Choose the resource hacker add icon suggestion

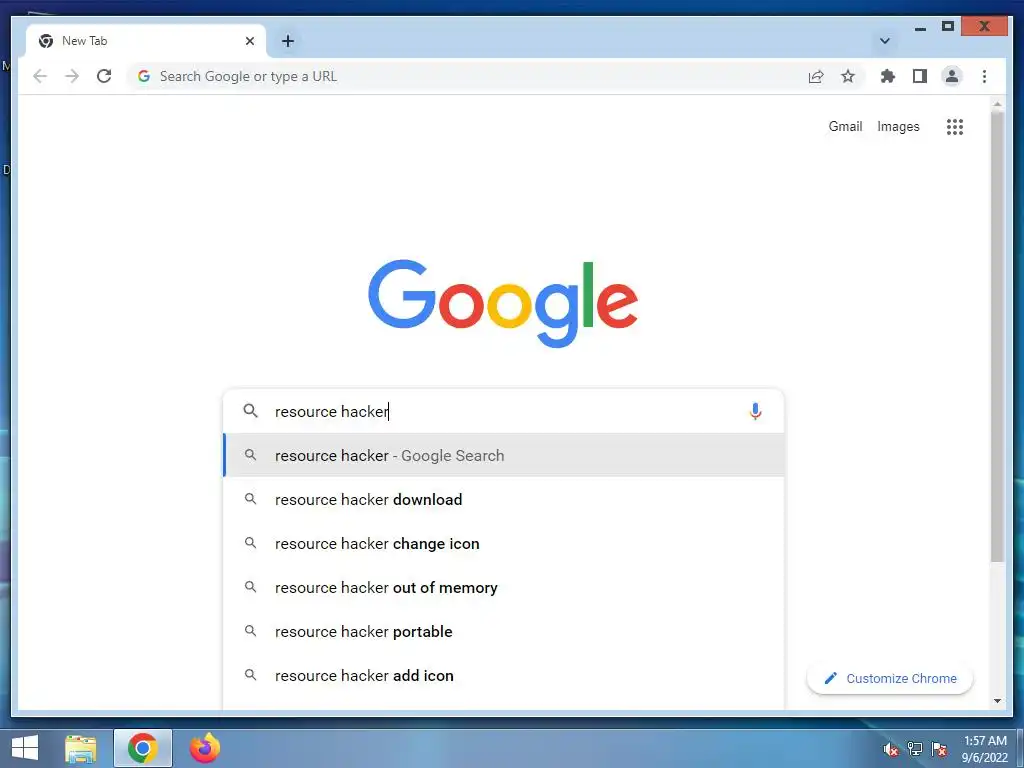[x=504, y=675]
